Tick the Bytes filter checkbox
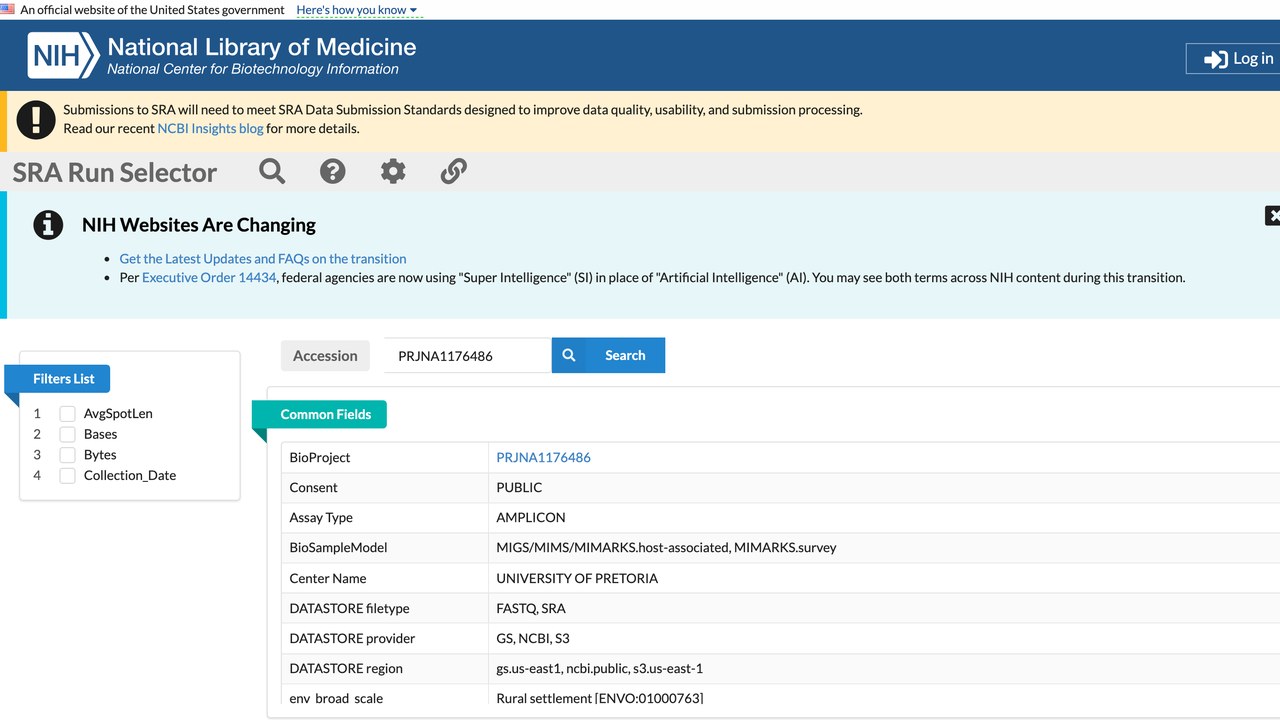Image resolution: width=1280 pixels, height=720 pixels. (x=67, y=455)
